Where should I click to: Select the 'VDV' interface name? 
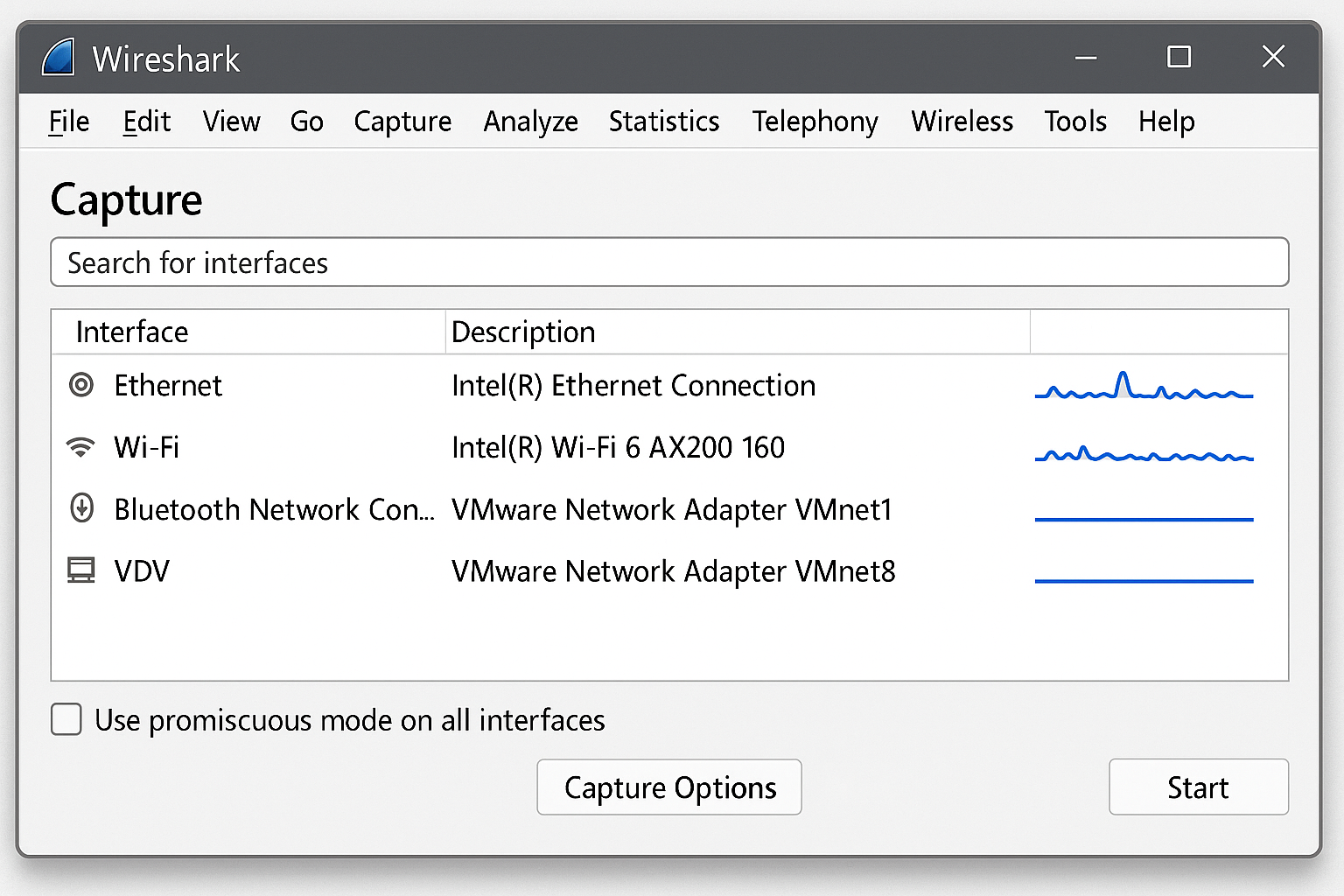pyautogui.click(x=142, y=570)
